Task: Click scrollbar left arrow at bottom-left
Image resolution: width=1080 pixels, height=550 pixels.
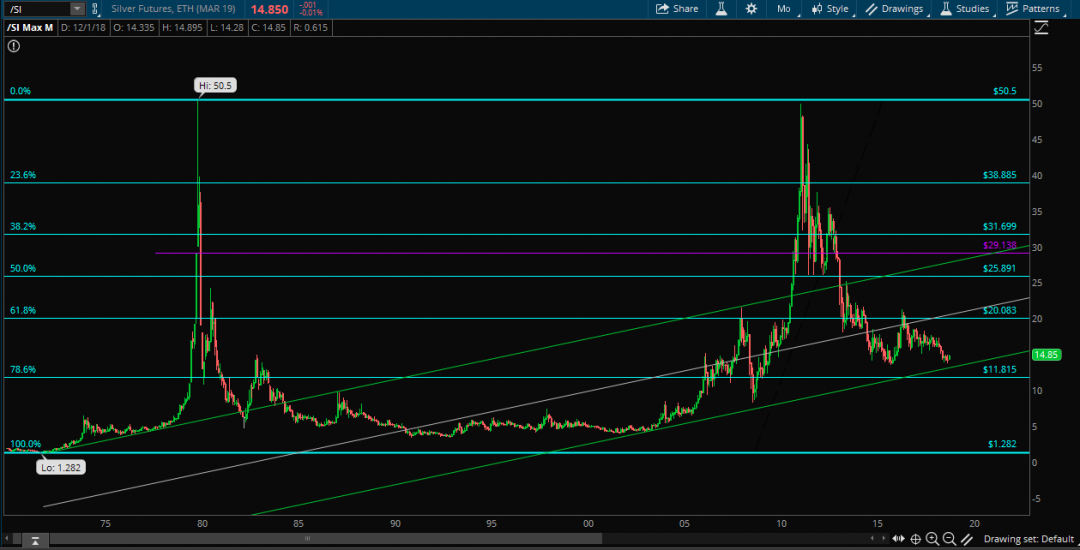Action: point(8,538)
